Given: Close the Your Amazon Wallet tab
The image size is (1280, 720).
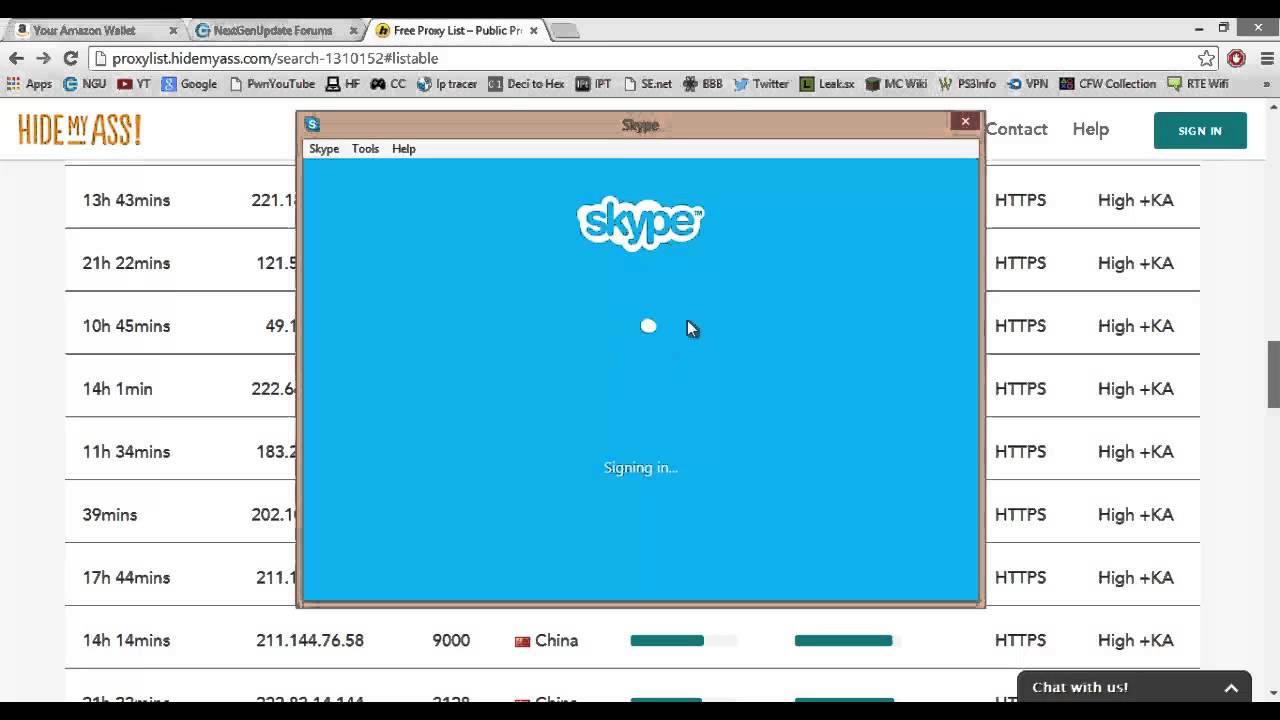Looking at the screenshot, I should click(x=173, y=31).
